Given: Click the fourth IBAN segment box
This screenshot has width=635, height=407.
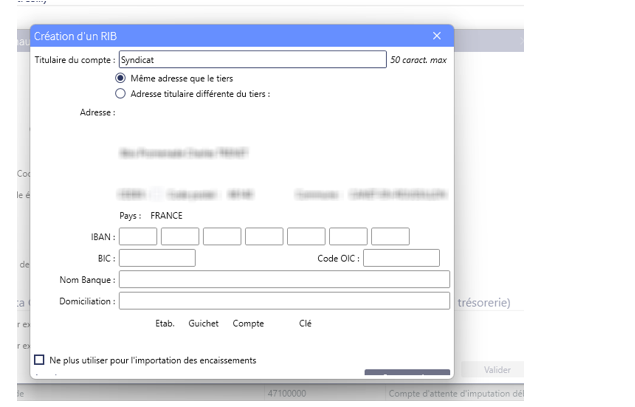Looking at the screenshot, I should click(264, 237).
